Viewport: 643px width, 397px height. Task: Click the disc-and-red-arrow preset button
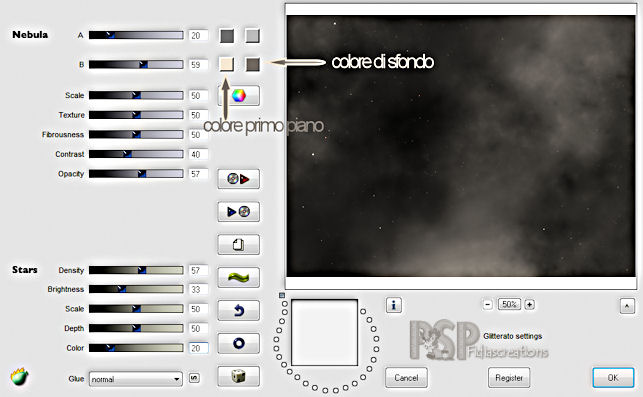click(238, 179)
